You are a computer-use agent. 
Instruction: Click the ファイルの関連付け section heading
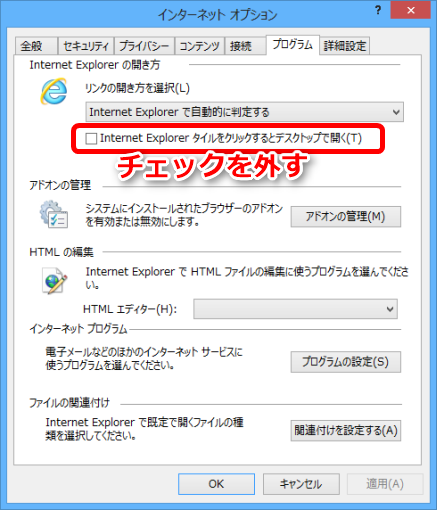69,403
